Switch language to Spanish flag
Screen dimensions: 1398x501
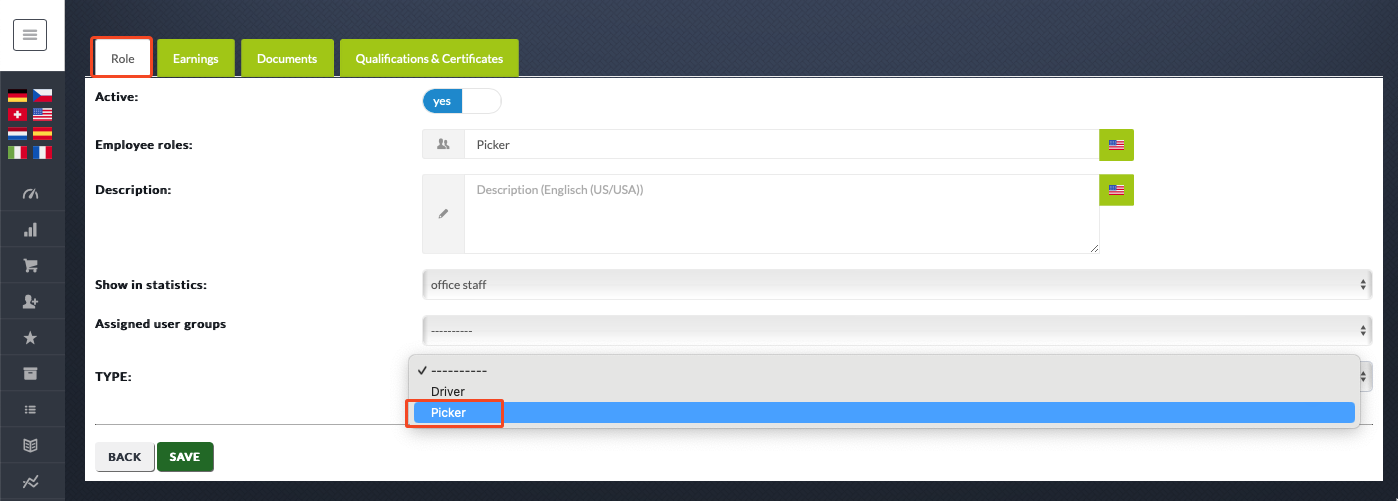tap(42, 133)
